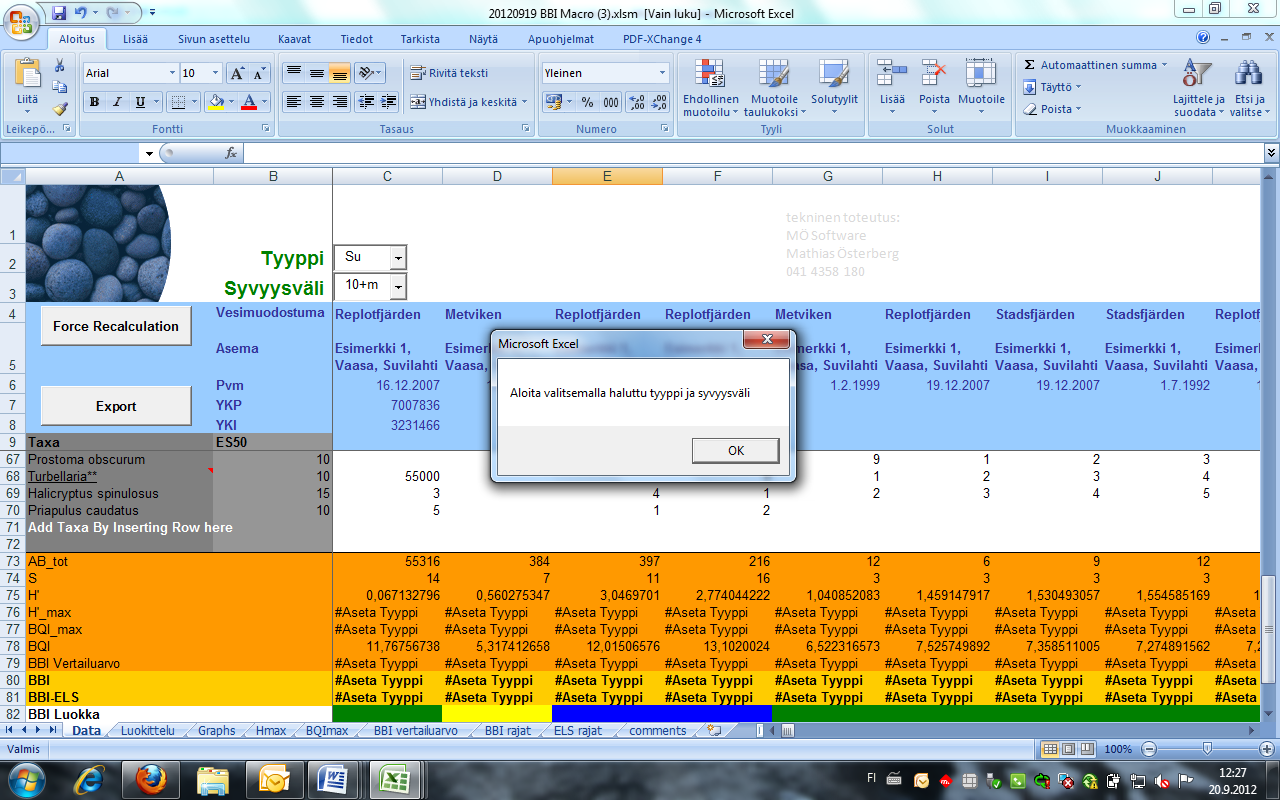This screenshot has height=800, width=1280.
Task: Select bottom vertical alignment
Action: (x=339, y=73)
